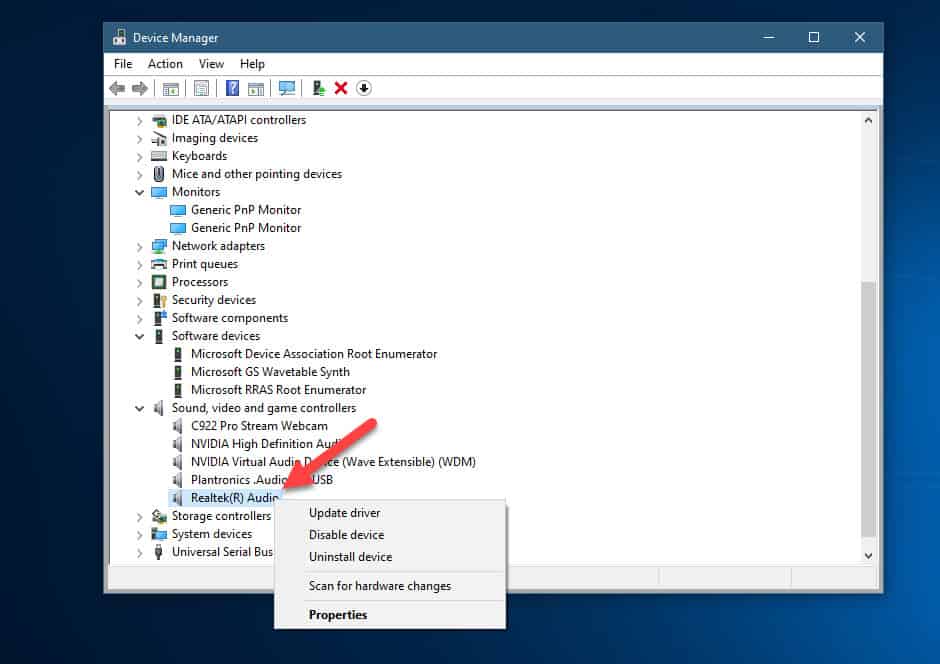Select Microsoft RRAS Root Enumerator
The image size is (940, 664).
pyautogui.click(x=278, y=390)
